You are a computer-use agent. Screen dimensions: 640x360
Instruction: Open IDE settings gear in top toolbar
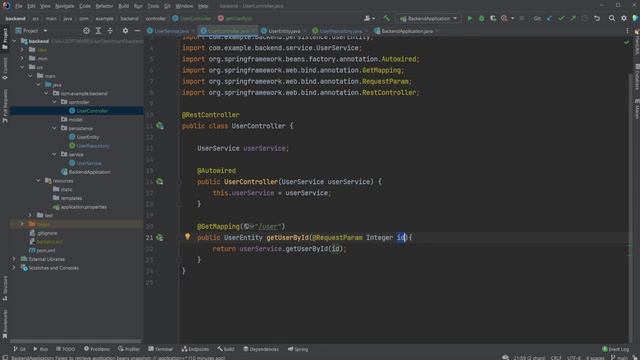(624, 18)
